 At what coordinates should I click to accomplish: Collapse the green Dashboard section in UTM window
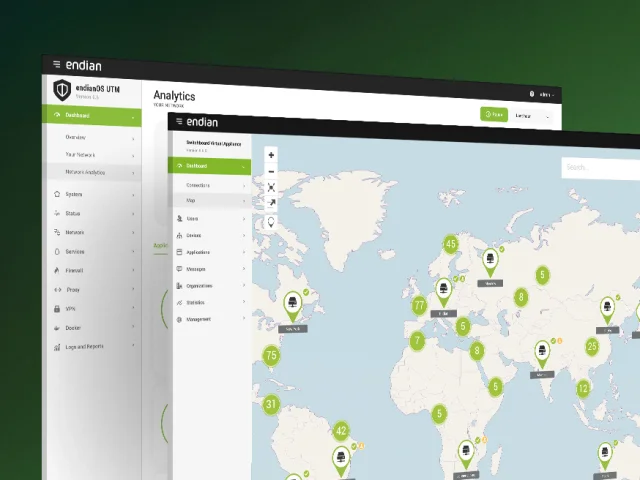pos(133,118)
